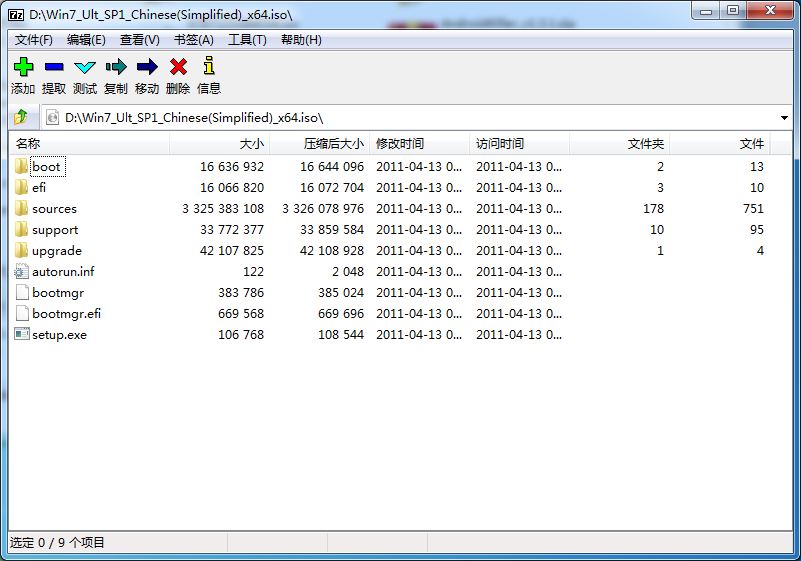Click the Test (测试) toolbar icon

(85, 67)
